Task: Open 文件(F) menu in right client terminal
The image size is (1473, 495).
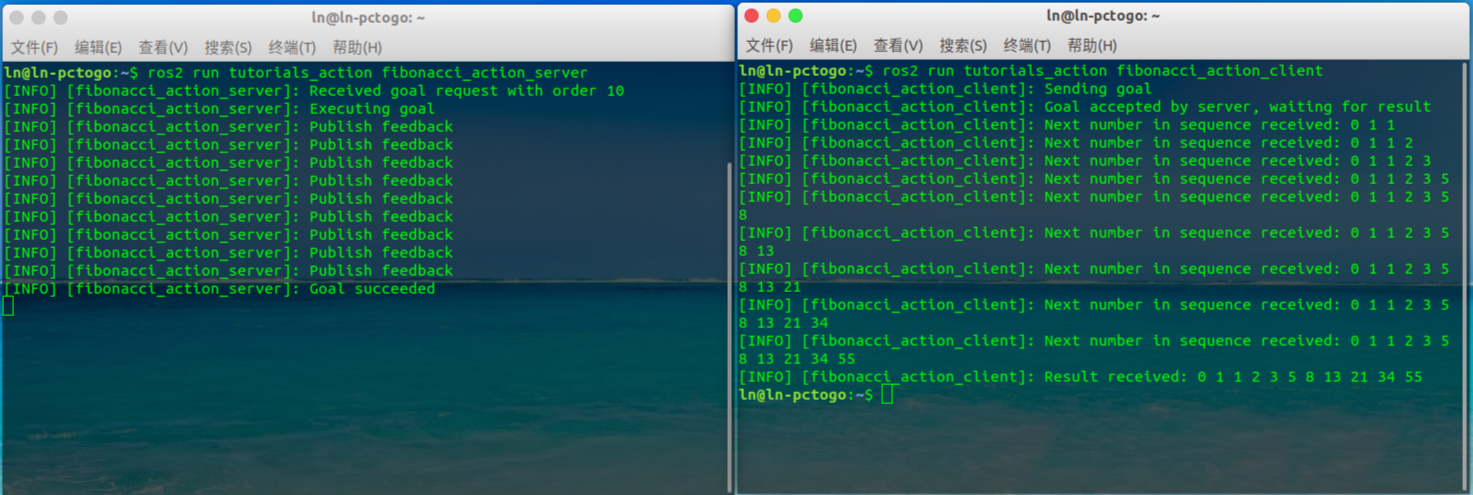Action: pyautogui.click(x=769, y=45)
